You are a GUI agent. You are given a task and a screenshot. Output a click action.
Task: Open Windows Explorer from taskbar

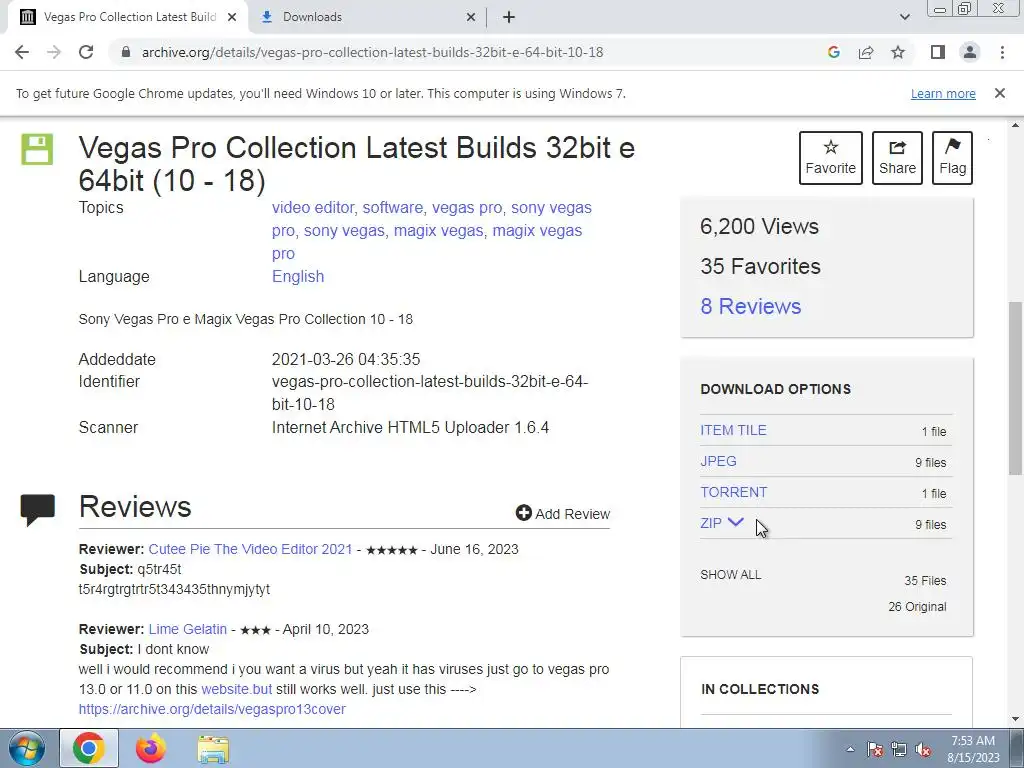tap(213, 749)
